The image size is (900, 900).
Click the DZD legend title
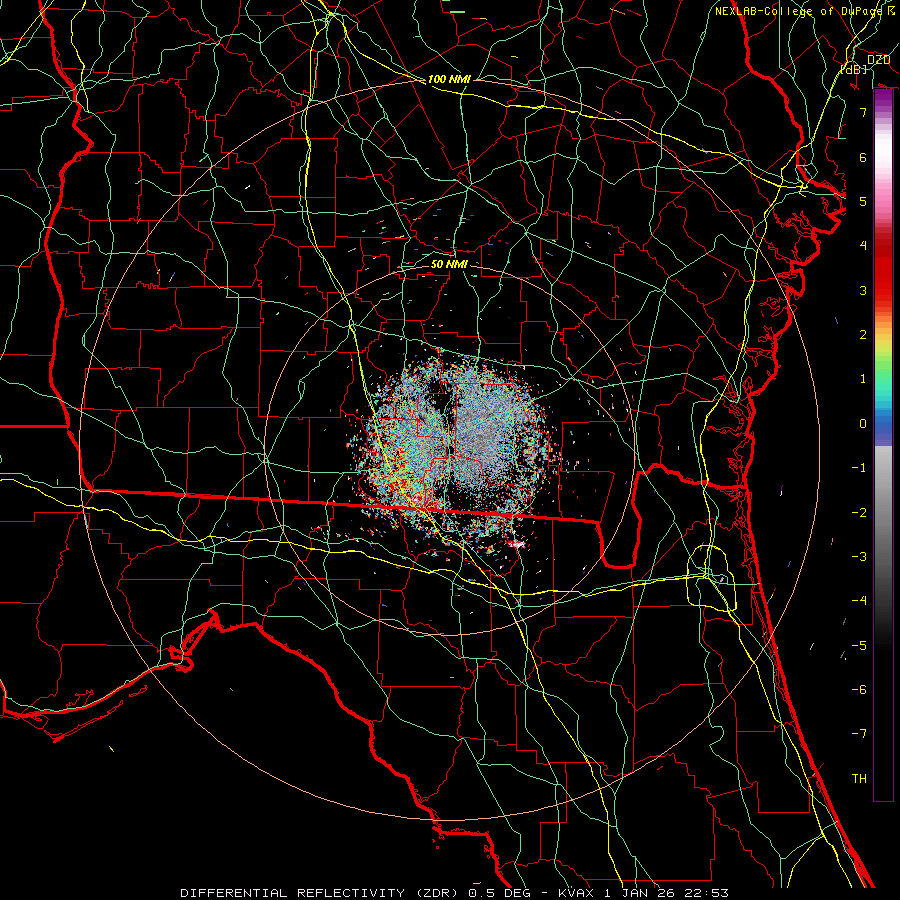tap(878, 60)
